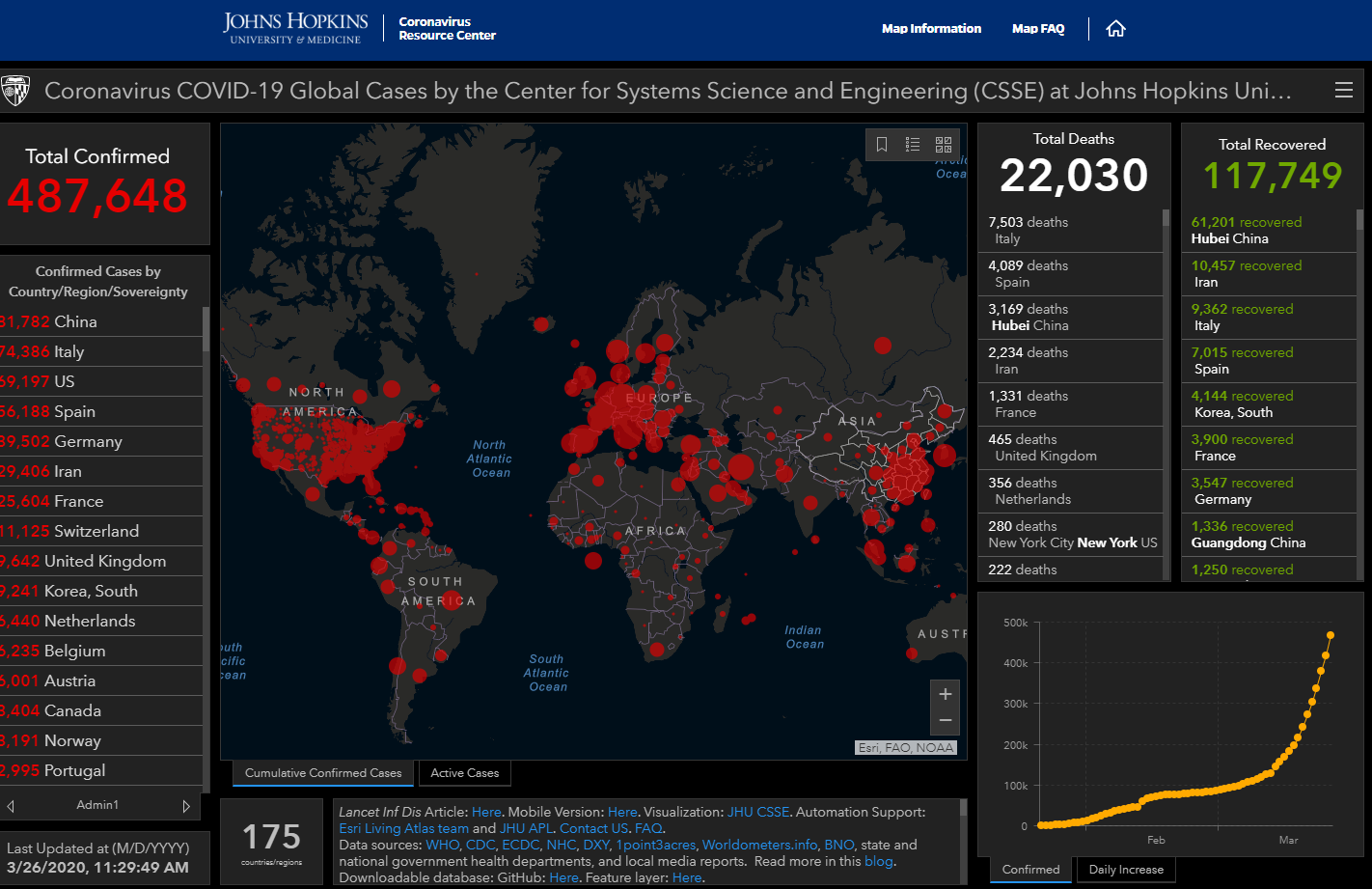
Task: Click 3,169 deaths Hubei China entry
Action: pyautogui.click(x=1069, y=318)
